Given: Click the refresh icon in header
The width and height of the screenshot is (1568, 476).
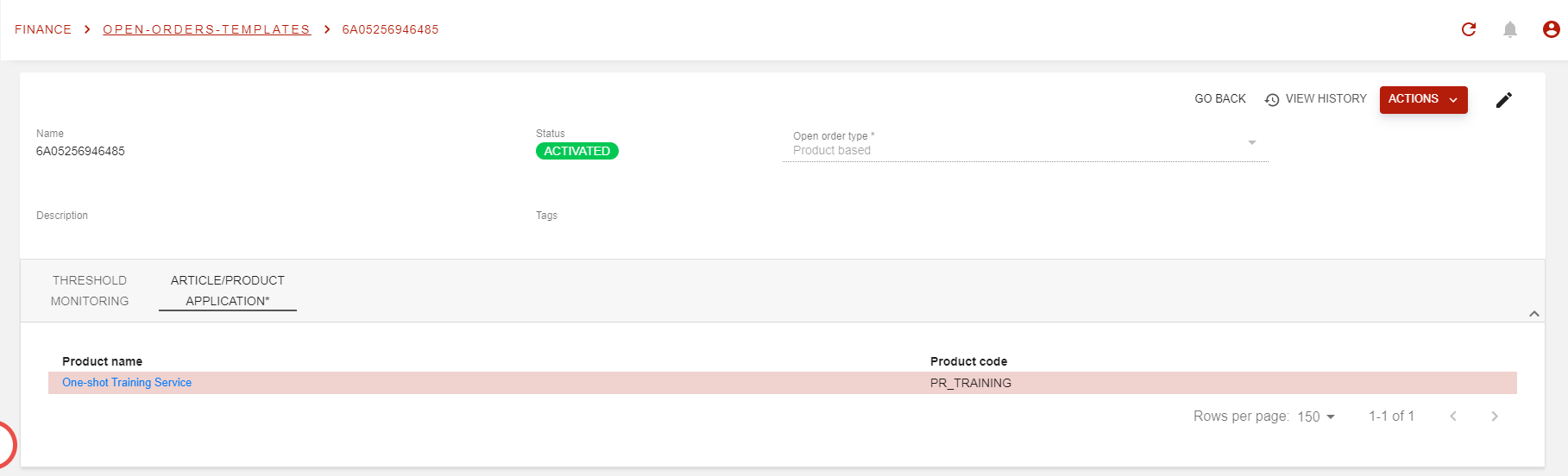Looking at the screenshot, I should click(1469, 29).
